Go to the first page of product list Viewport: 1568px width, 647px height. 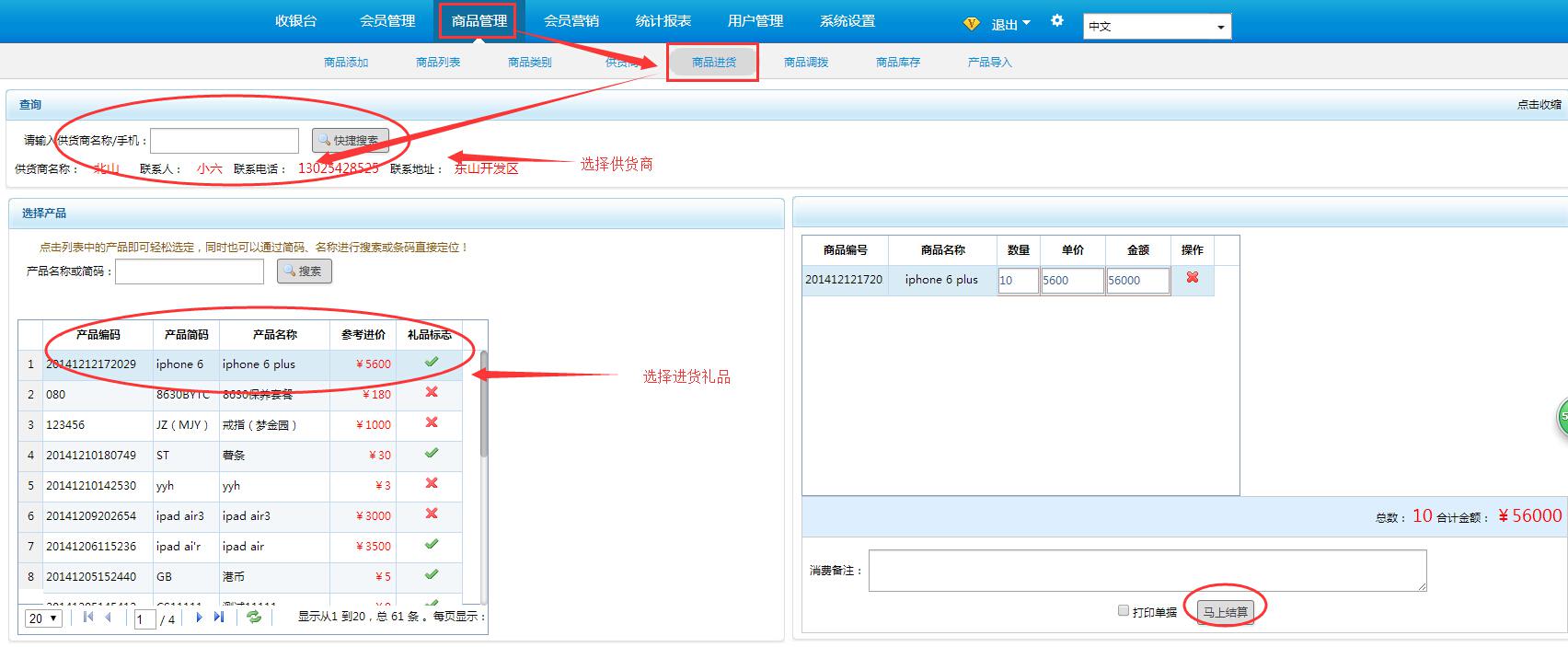pyautogui.click(x=88, y=618)
